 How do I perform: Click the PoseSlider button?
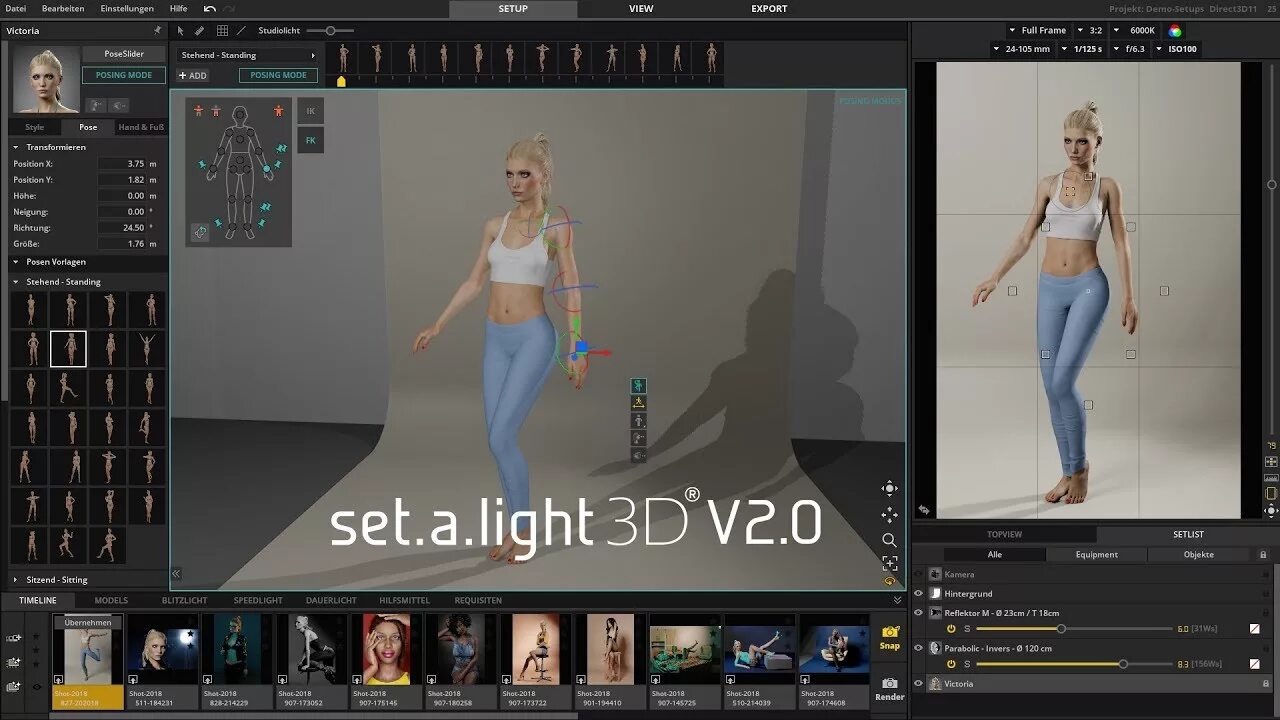(124, 54)
